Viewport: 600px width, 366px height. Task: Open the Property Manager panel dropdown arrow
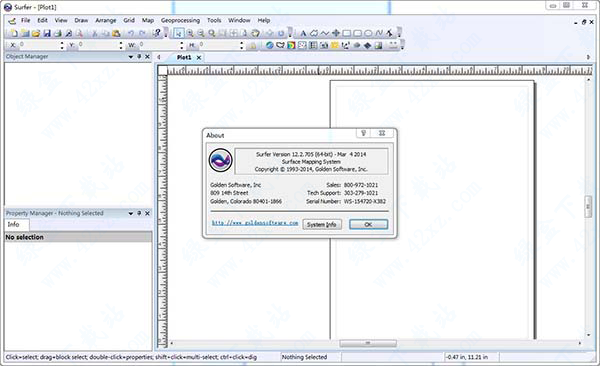pos(131,213)
